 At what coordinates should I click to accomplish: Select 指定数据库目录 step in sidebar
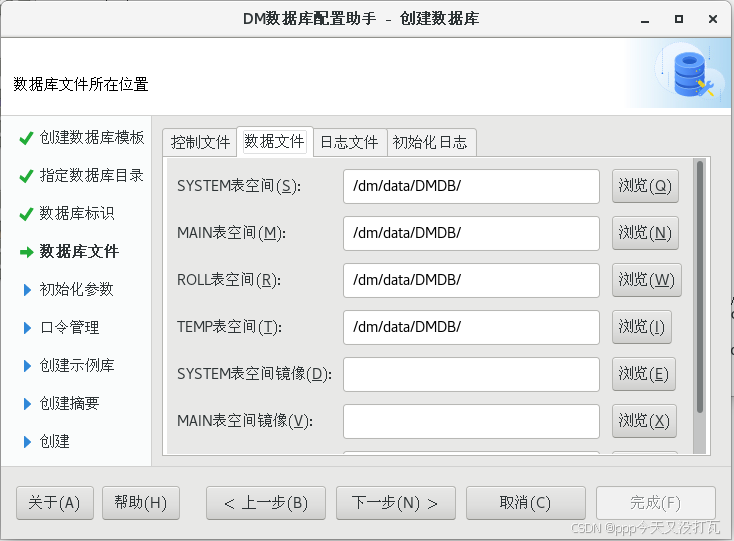pos(92,175)
